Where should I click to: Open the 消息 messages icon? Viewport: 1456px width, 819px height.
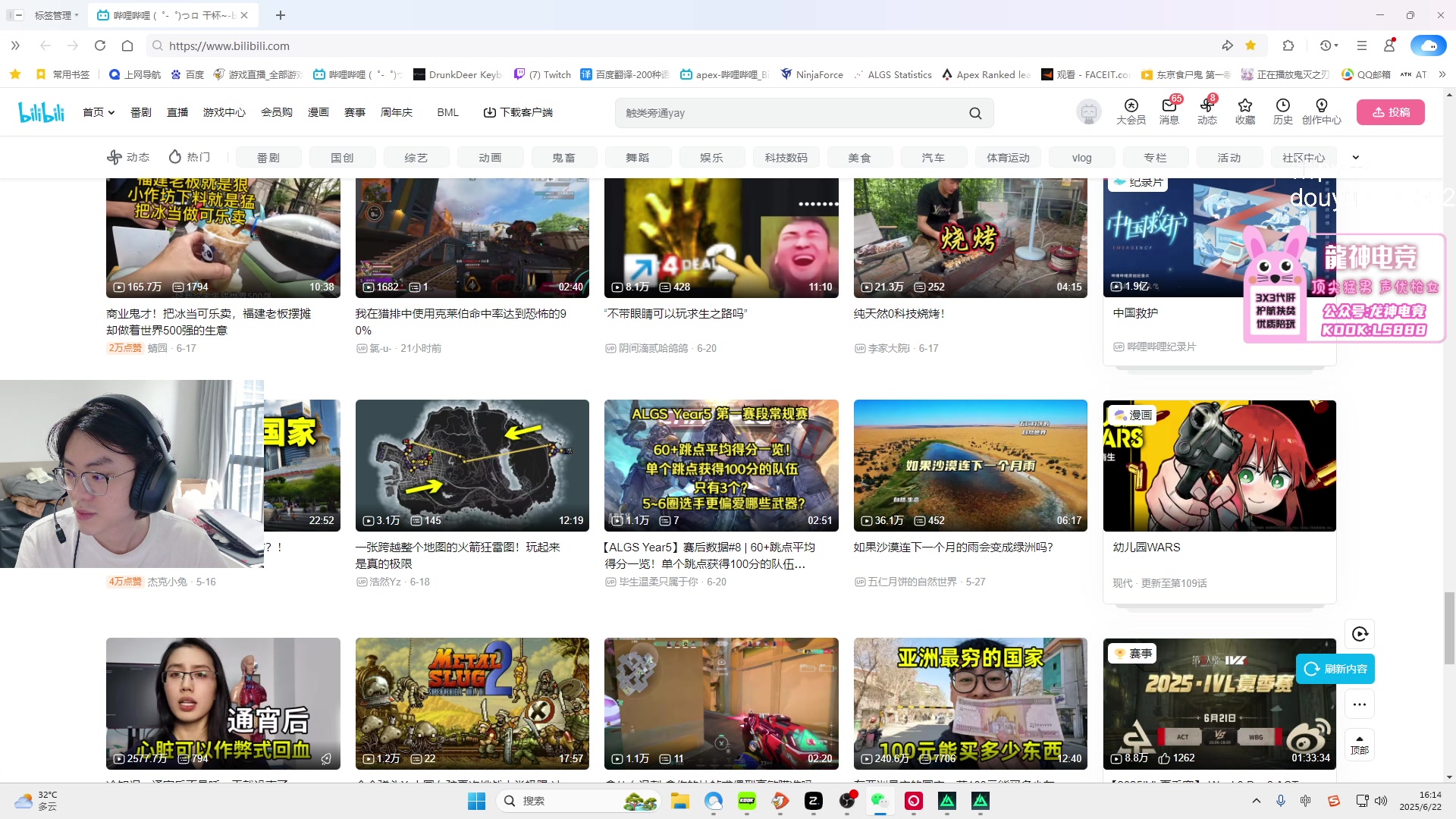(x=1169, y=111)
